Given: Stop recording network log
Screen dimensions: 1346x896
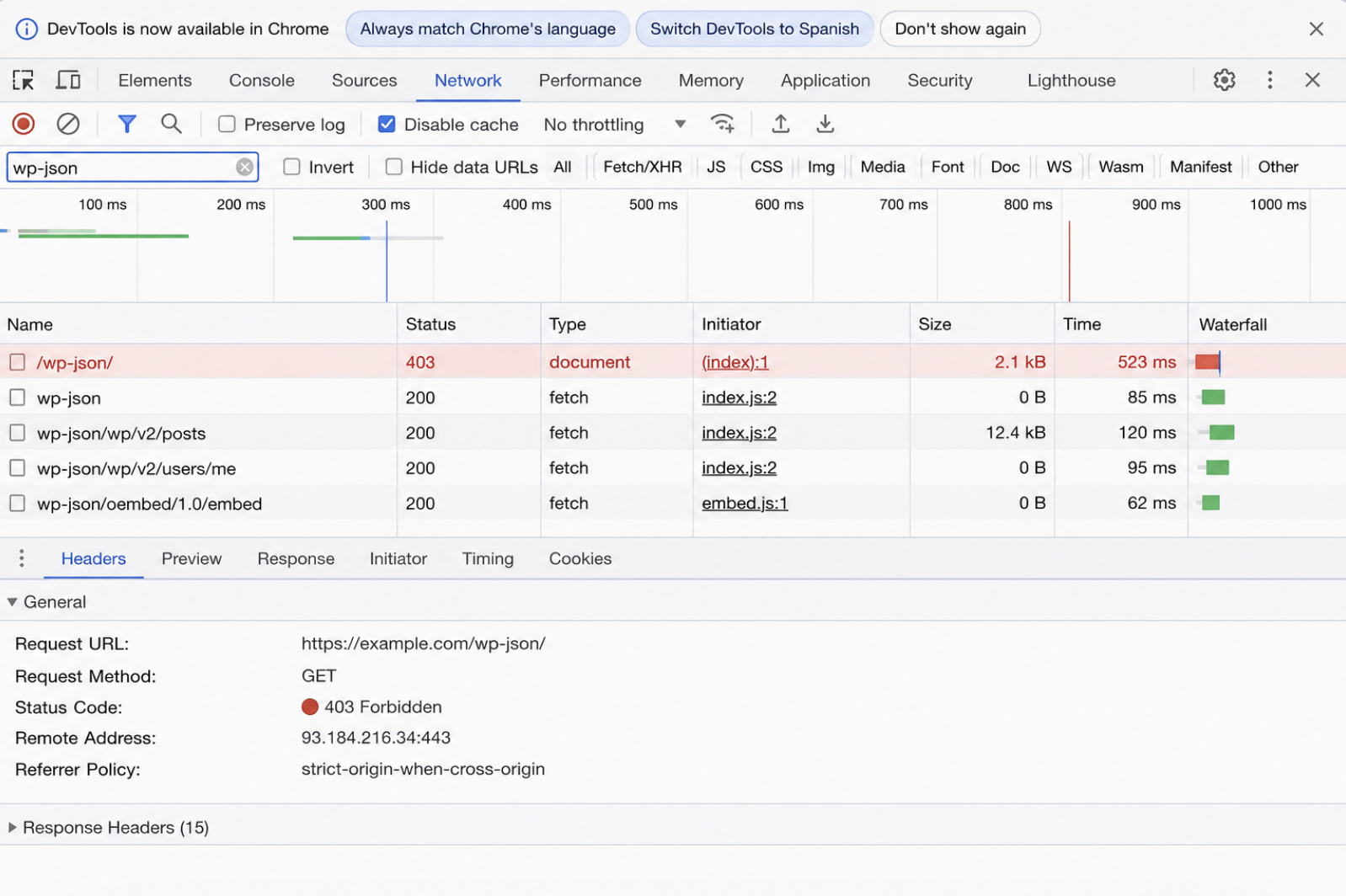Looking at the screenshot, I should pos(24,124).
